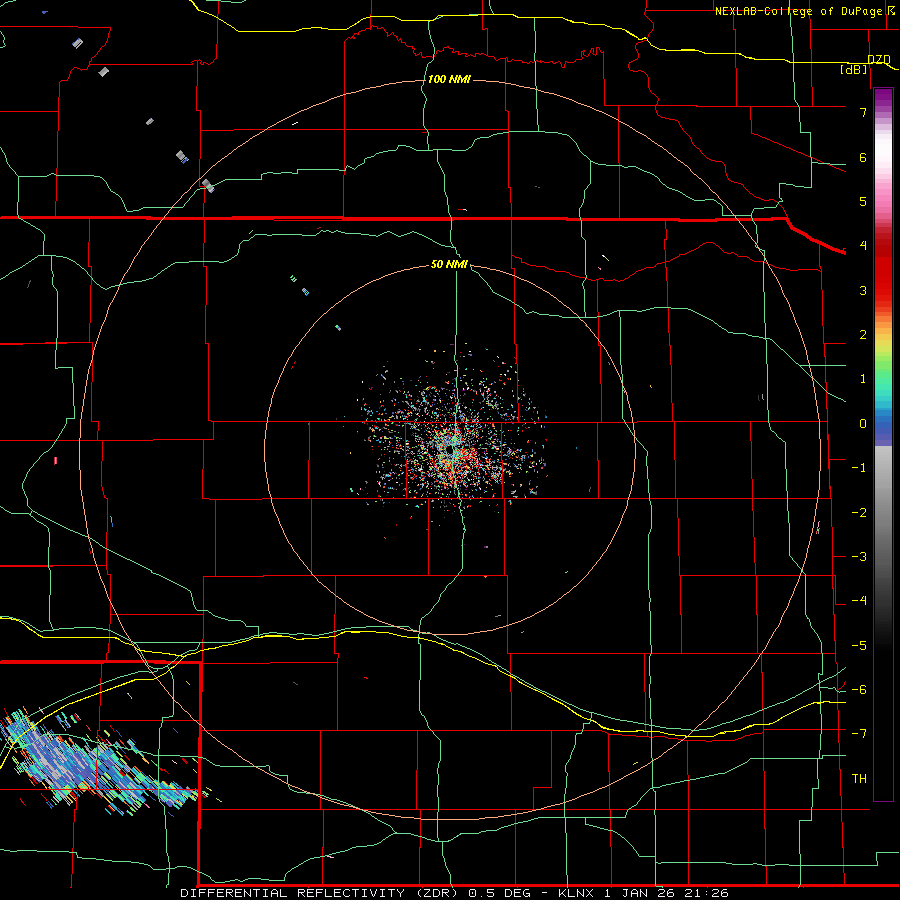Click the "3" tick label on scale
This screenshot has width=900, height=900.
point(863,290)
